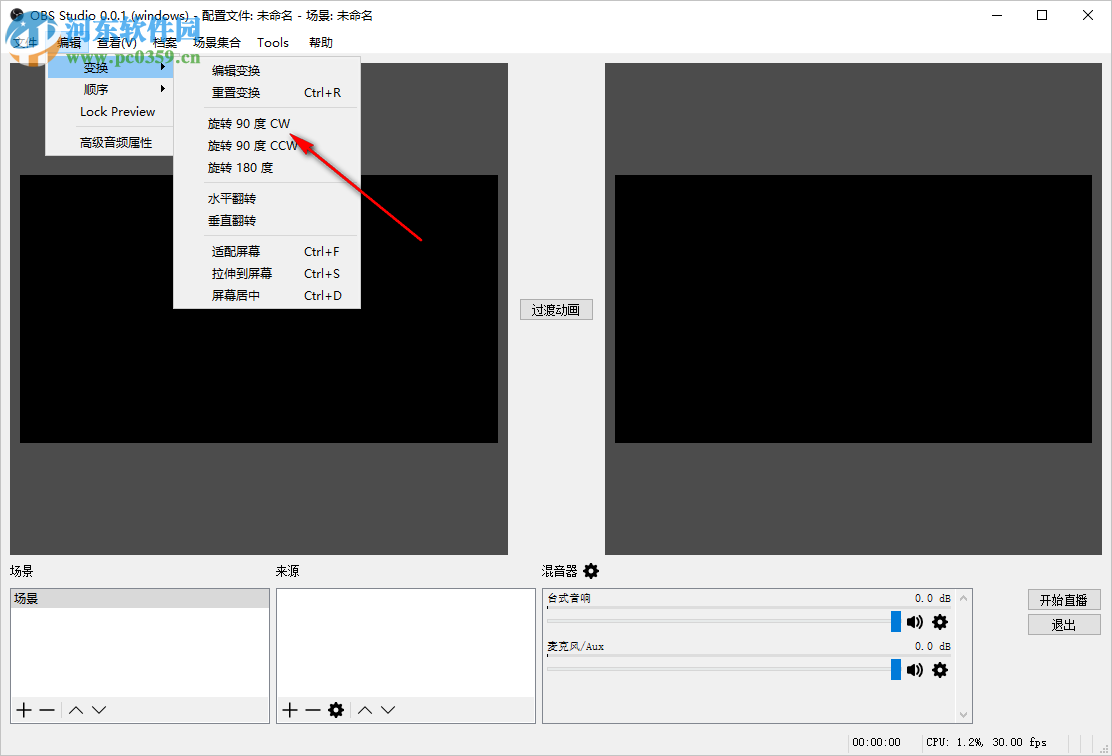Viewport: 1112px width, 756px height.
Task: Expand the 顺序 submenu
Action: [95, 88]
